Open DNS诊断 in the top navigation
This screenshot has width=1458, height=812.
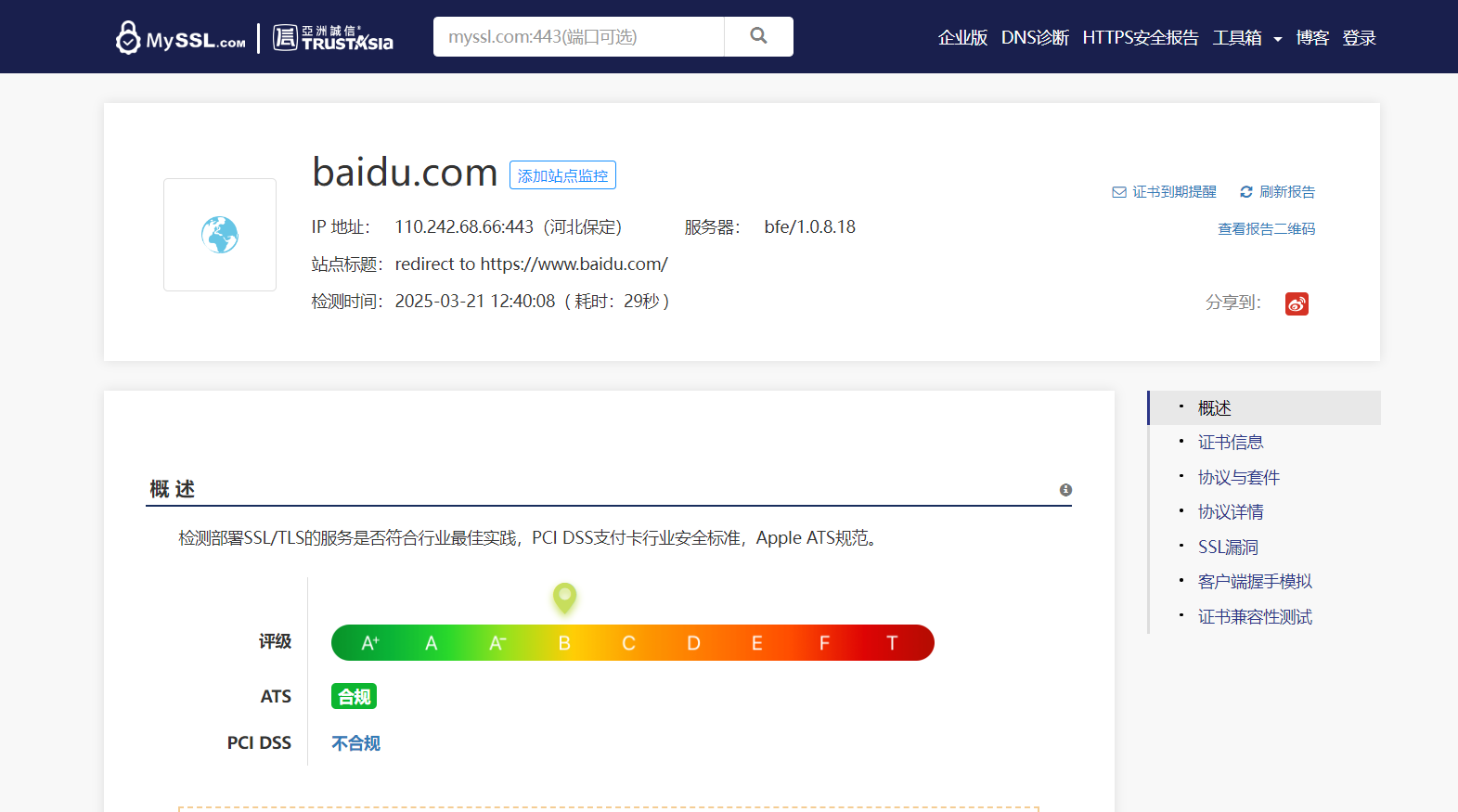point(1035,38)
